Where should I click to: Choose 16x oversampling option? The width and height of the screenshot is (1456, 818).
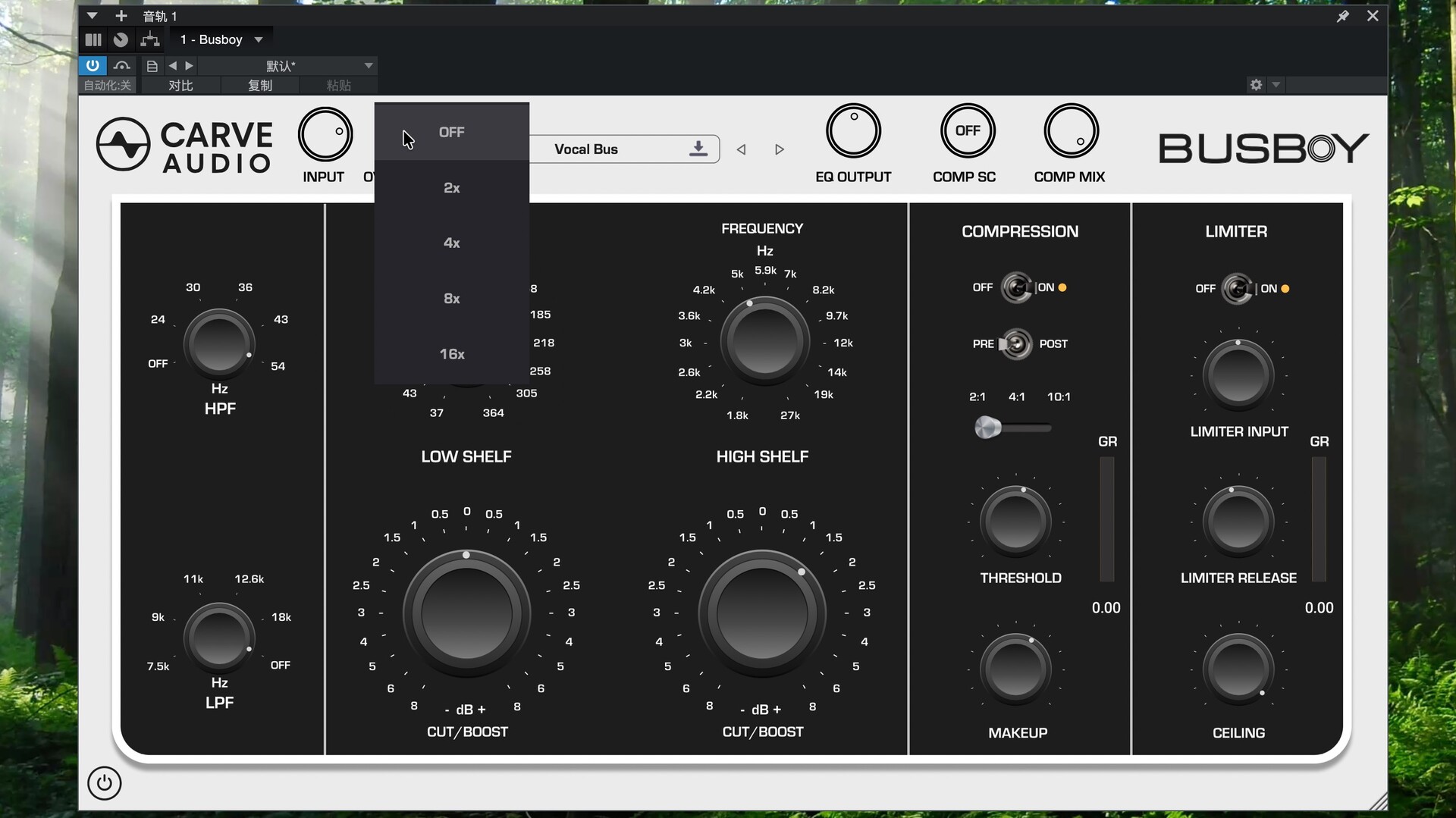(x=451, y=354)
